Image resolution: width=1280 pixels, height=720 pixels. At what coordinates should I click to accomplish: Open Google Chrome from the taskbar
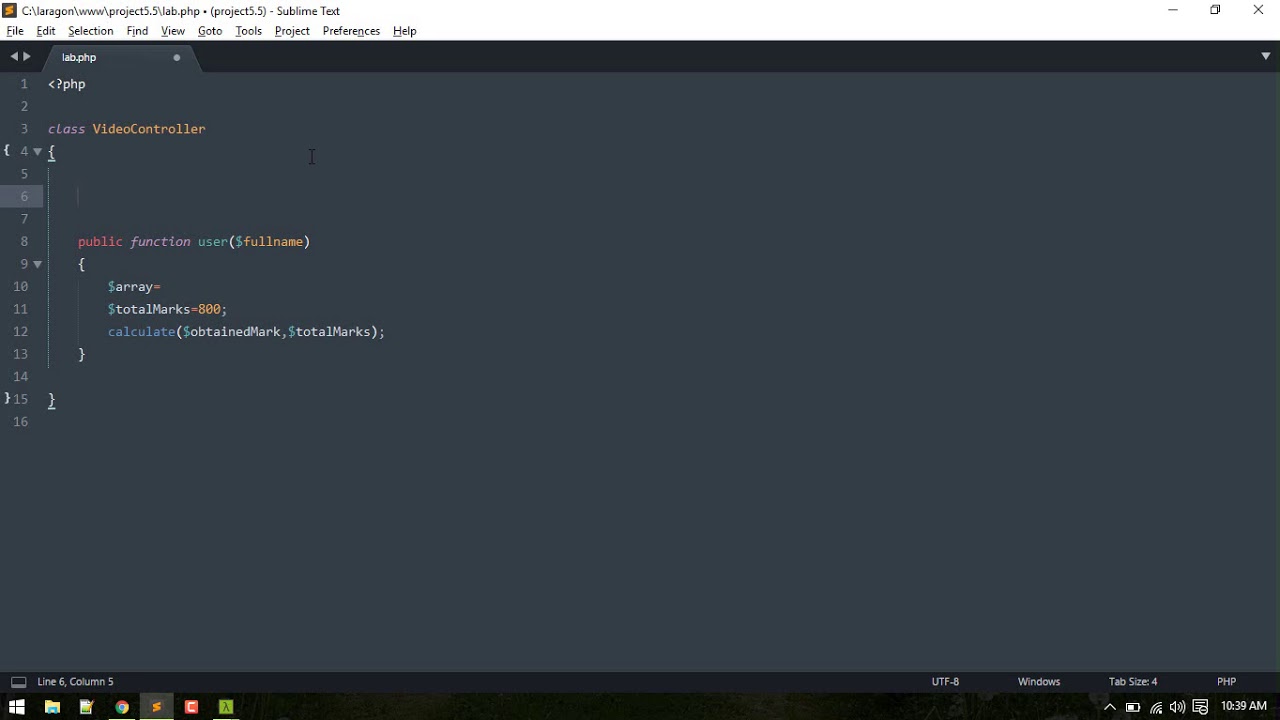click(x=121, y=707)
